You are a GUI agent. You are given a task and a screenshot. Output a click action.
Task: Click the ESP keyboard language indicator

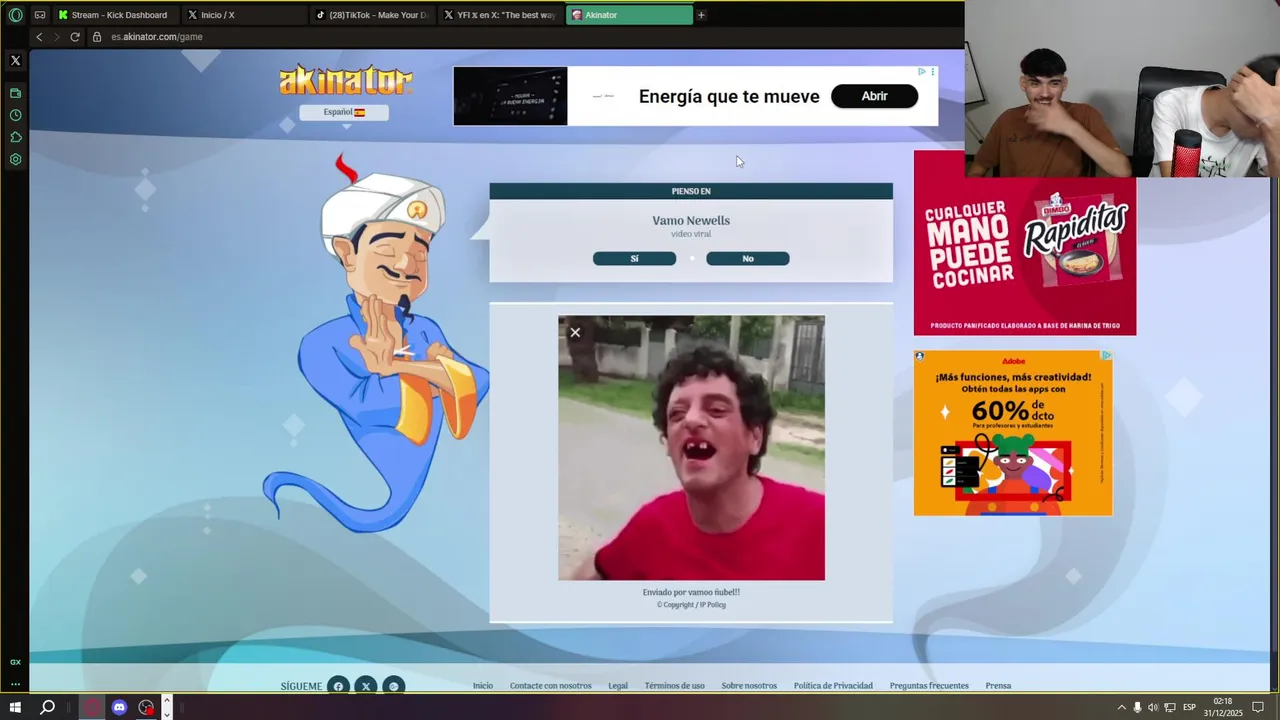pos(1190,707)
